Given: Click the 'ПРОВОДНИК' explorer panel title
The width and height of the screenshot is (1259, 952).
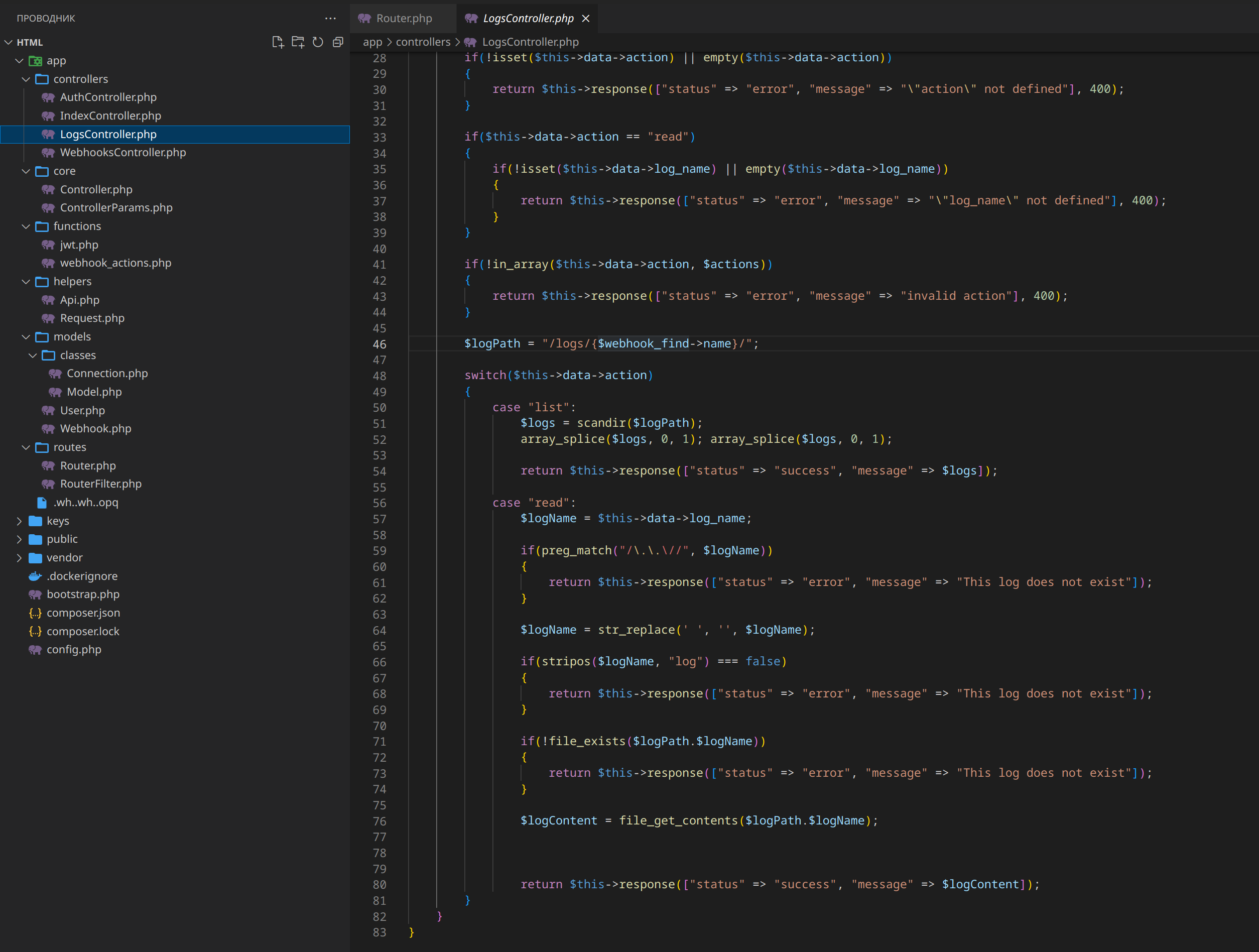Looking at the screenshot, I should tap(46, 18).
